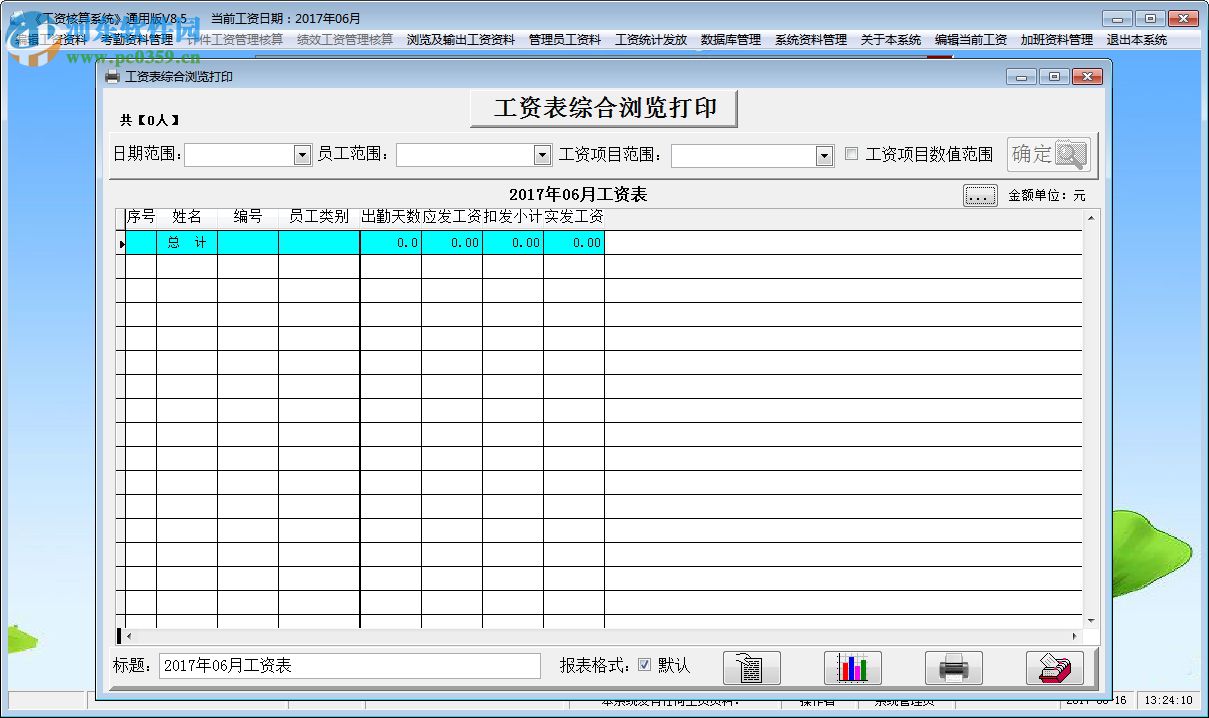The image size is (1209, 718).
Task: Click the 应发工资 column header
Action: pos(452,216)
